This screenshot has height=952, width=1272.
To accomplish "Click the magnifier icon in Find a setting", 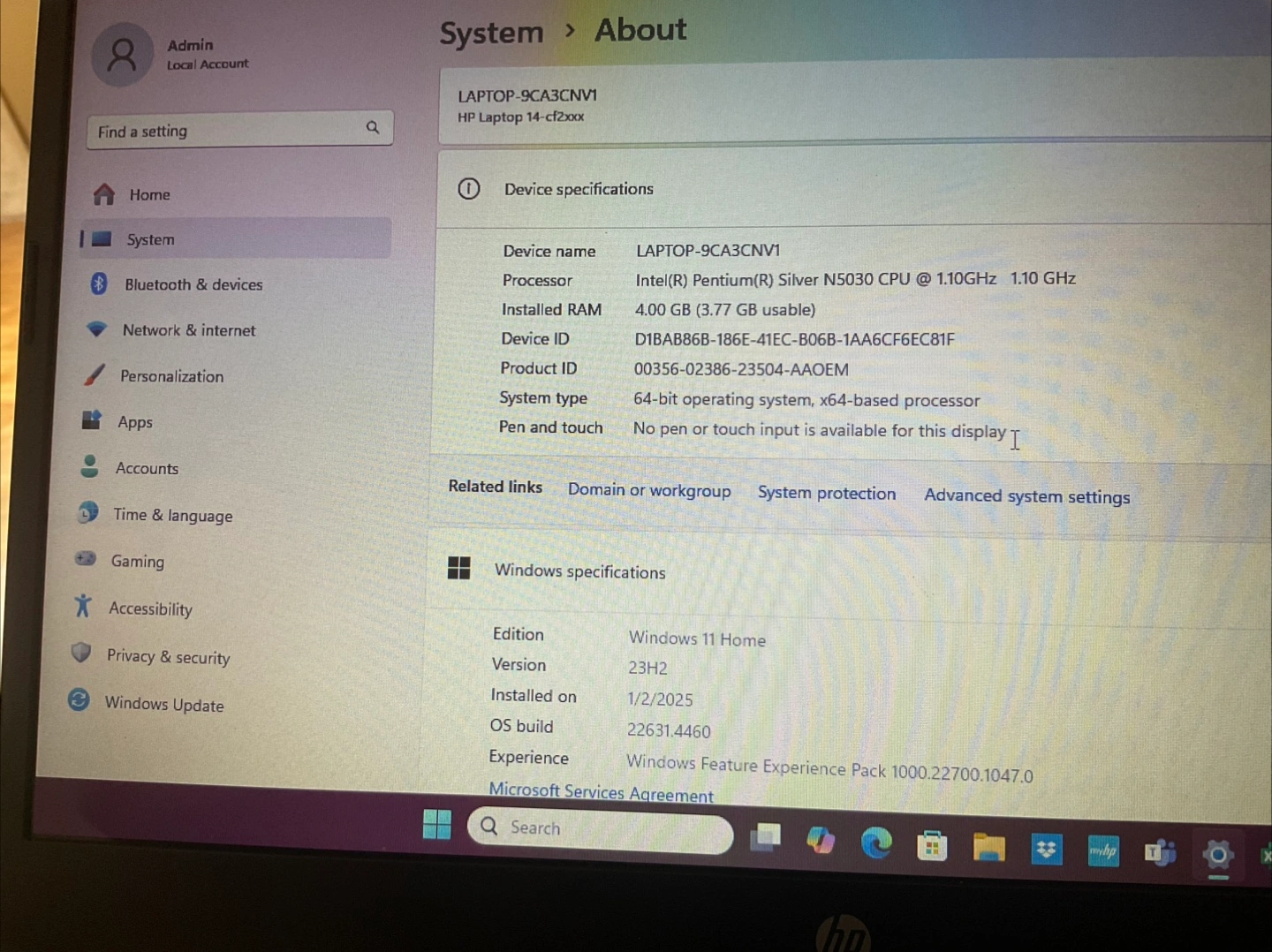I will tap(373, 127).
